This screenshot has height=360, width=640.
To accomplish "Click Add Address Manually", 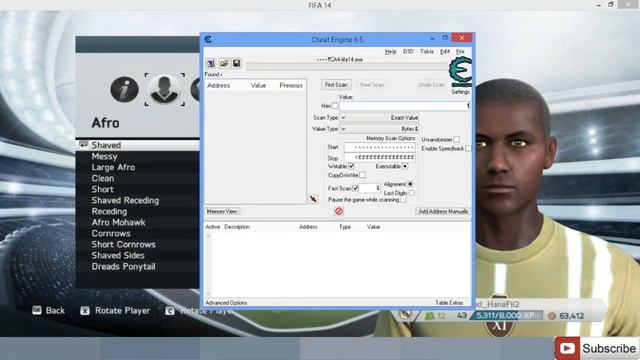I will [x=443, y=211].
